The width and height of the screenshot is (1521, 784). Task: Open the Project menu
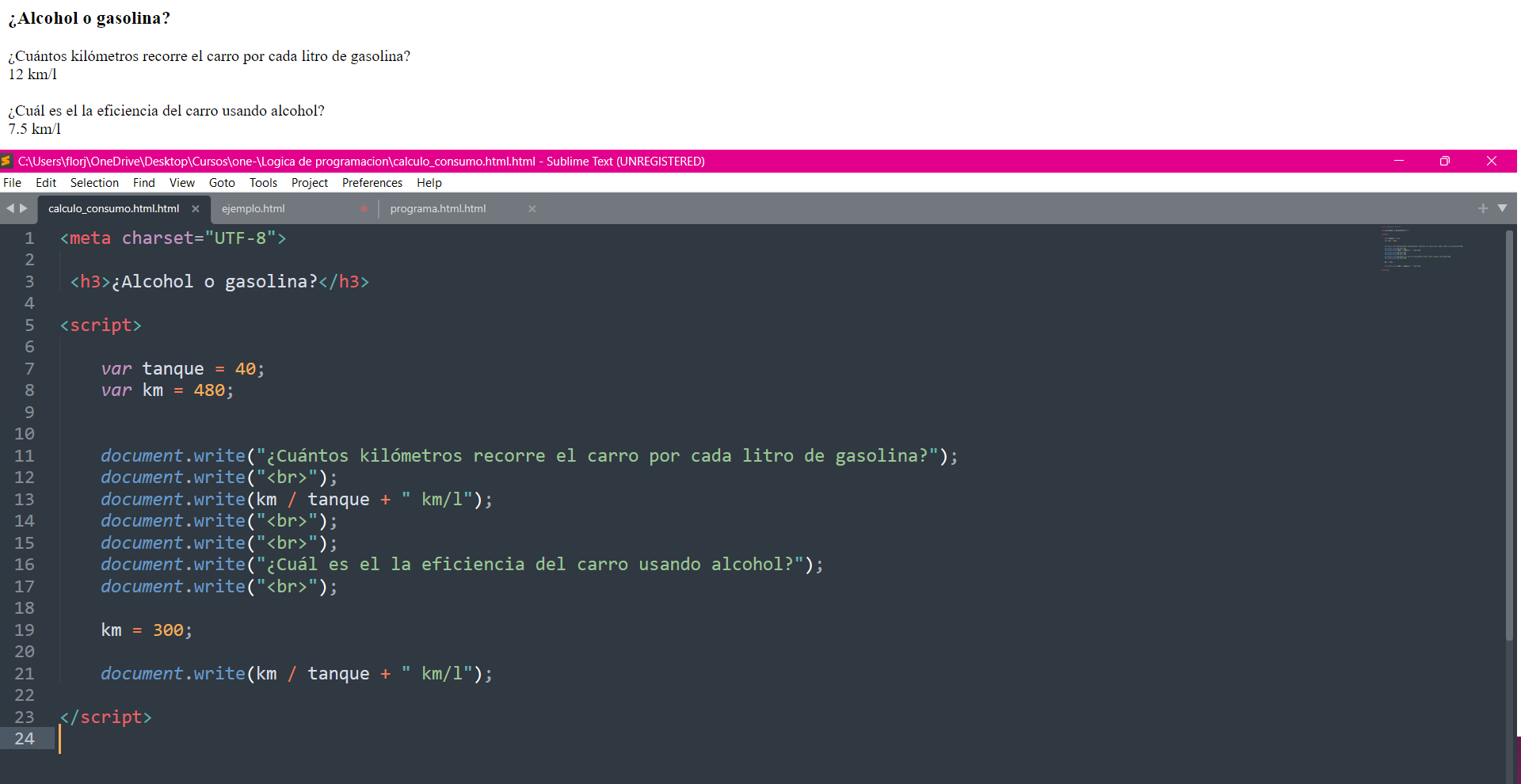click(310, 183)
